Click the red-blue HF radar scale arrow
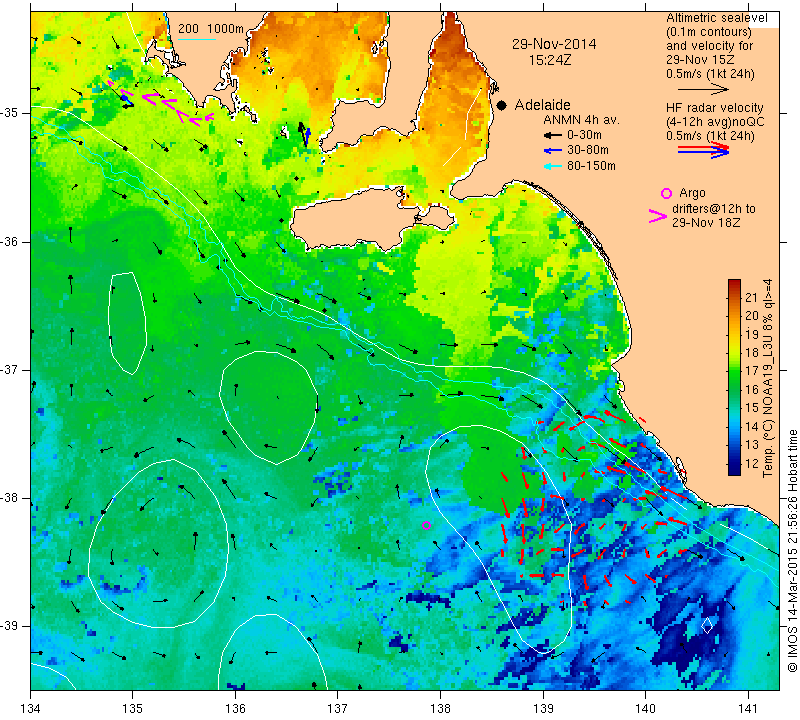This screenshot has width=800, height=720. (703, 150)
